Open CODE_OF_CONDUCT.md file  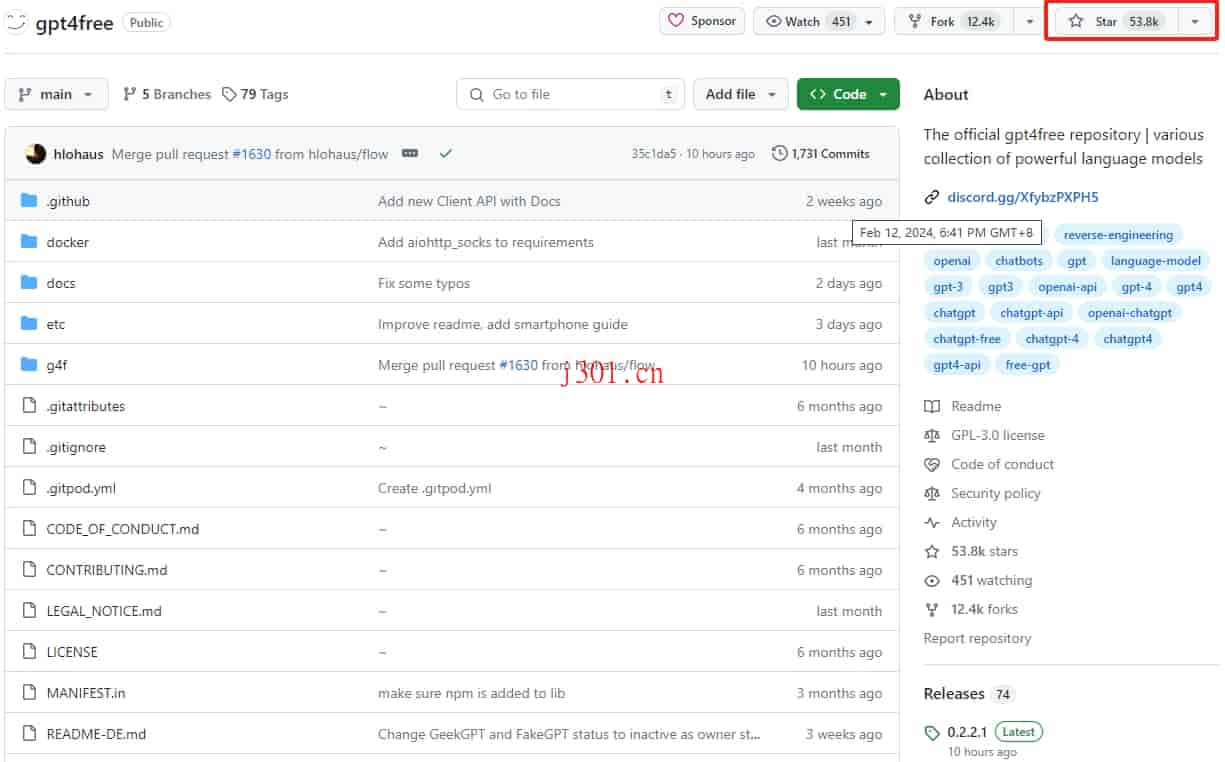tap(122, 529)
